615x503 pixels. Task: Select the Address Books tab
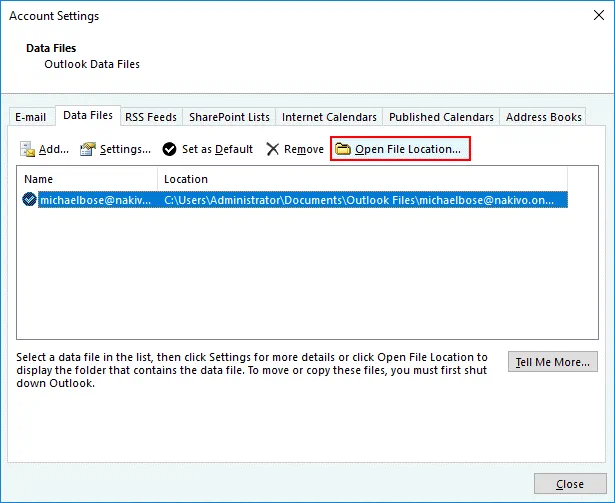click(544, 117)
